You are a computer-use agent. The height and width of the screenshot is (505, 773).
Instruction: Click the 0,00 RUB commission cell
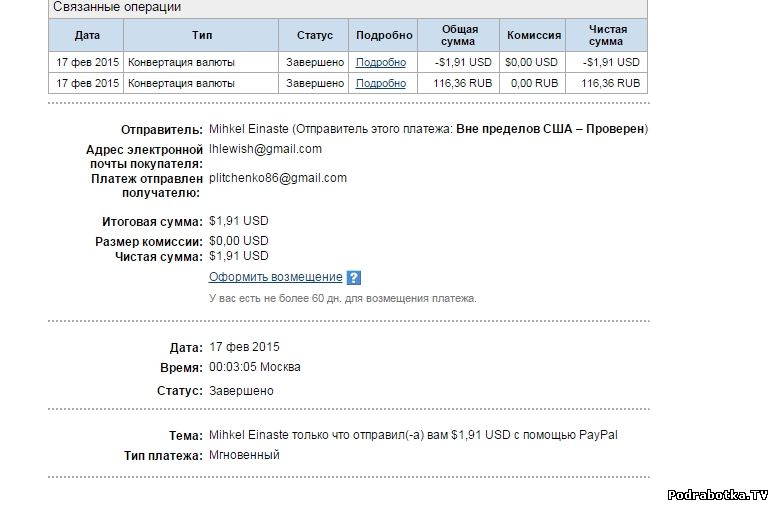[534, 83]
